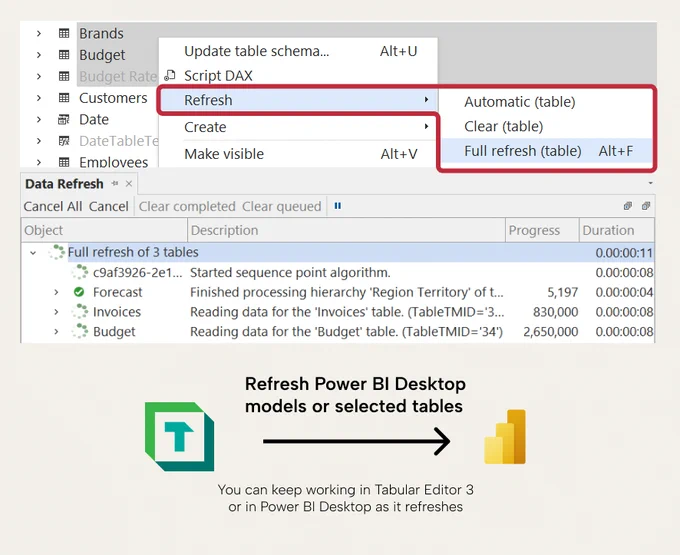This screenshot has width=680, height=555.
Task: Collapse the Full refresh of 3 tables group
Action: click(33, 252)
